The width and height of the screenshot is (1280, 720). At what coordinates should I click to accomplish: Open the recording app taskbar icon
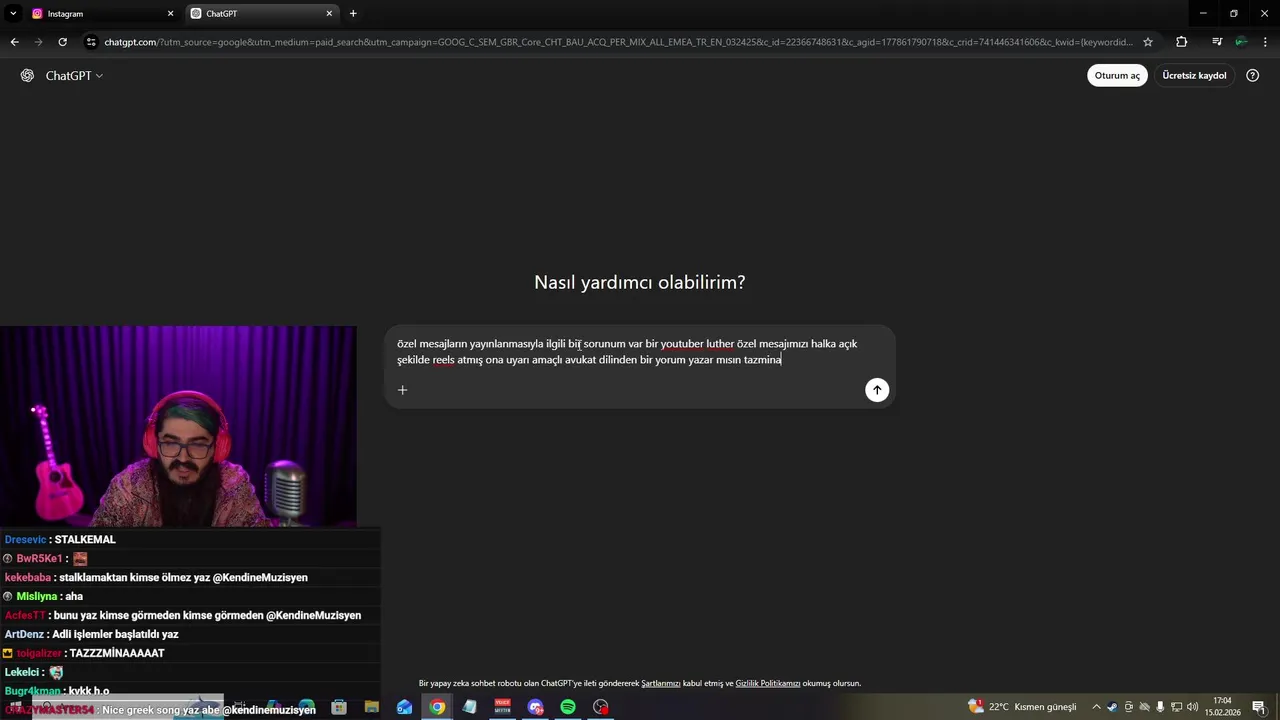tap(601, 707)
